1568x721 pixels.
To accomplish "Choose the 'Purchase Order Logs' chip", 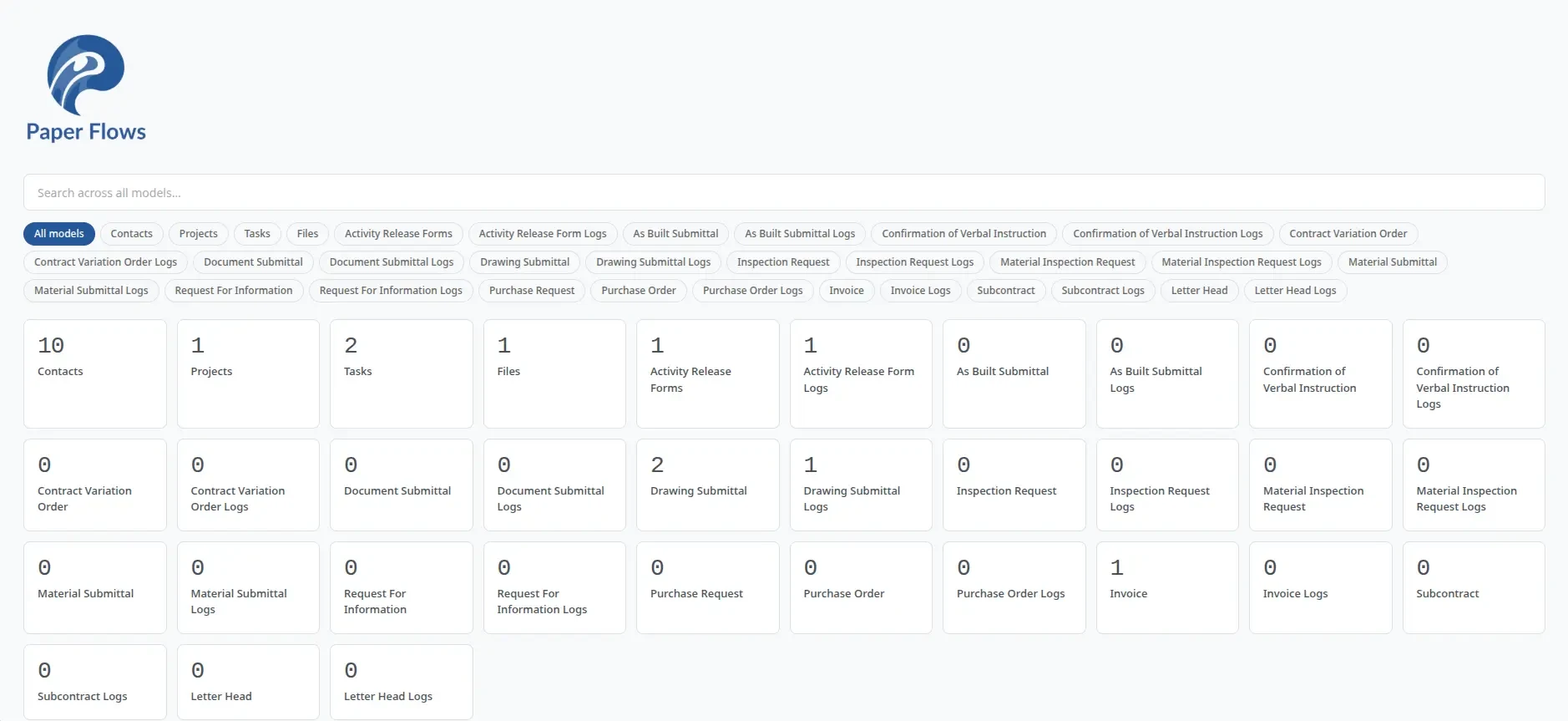I will coord(752,291).
